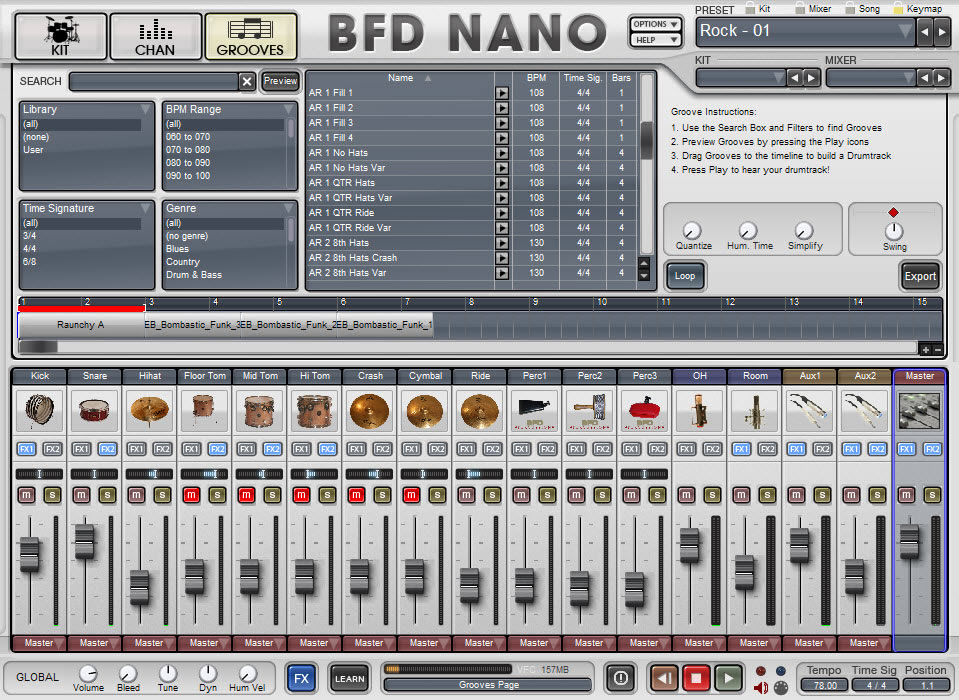The width and height of the screenshot is (959, 700).
Task: Solo the Ride channel
Action: tap(492, 495)
